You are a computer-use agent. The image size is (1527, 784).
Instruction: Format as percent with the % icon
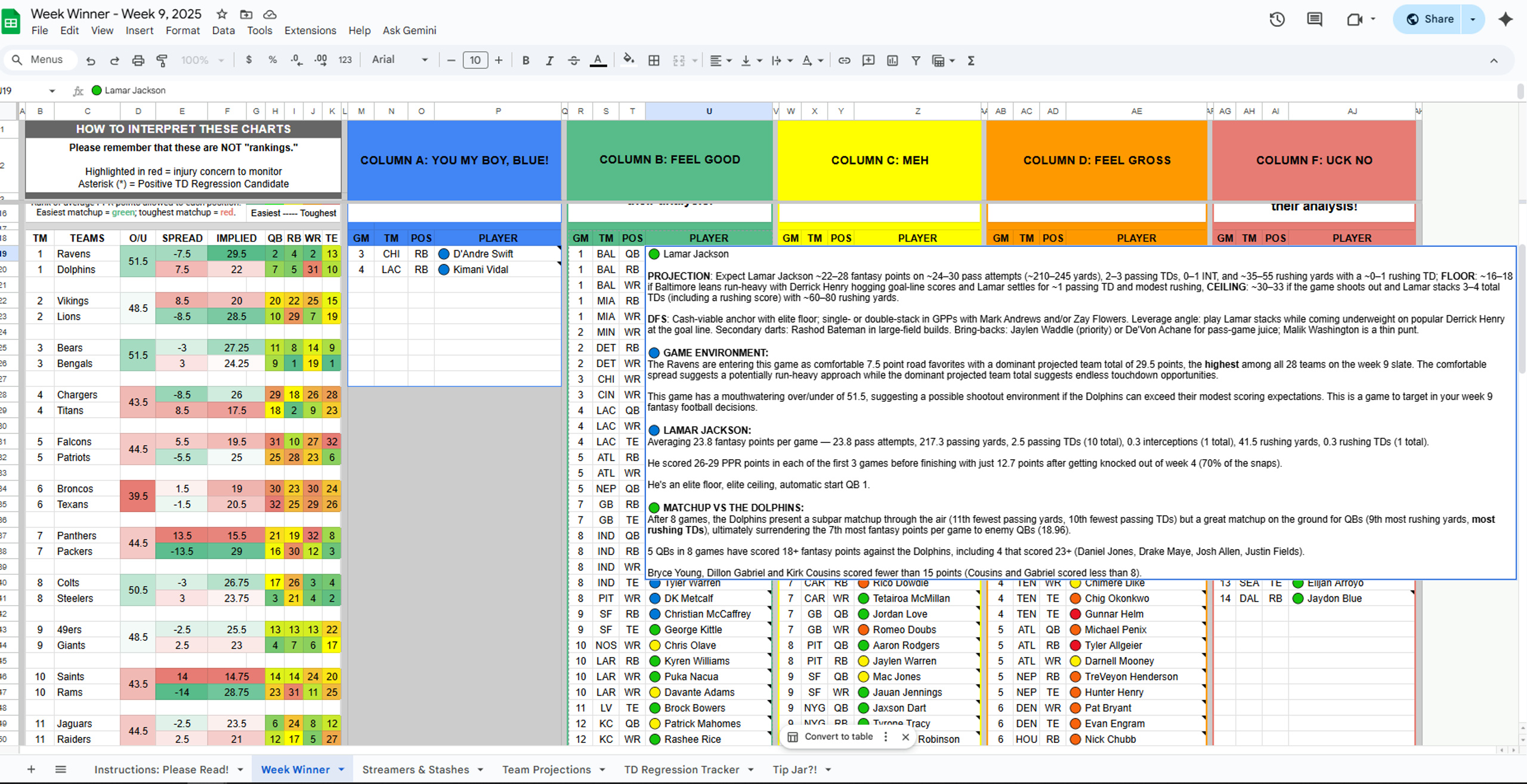coord(273,60)
